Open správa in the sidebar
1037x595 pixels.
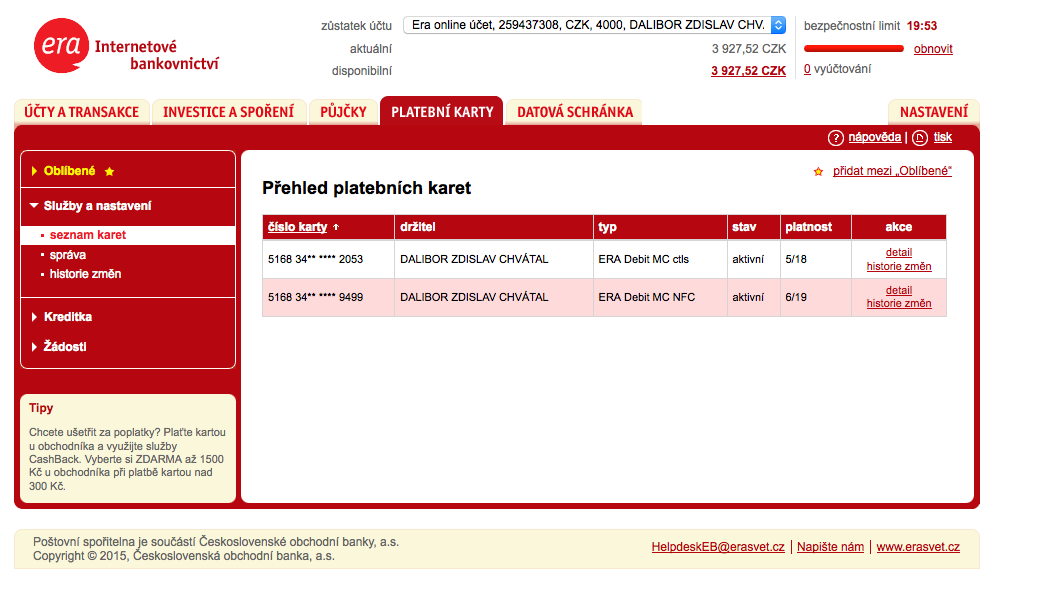tap(67, 255)
